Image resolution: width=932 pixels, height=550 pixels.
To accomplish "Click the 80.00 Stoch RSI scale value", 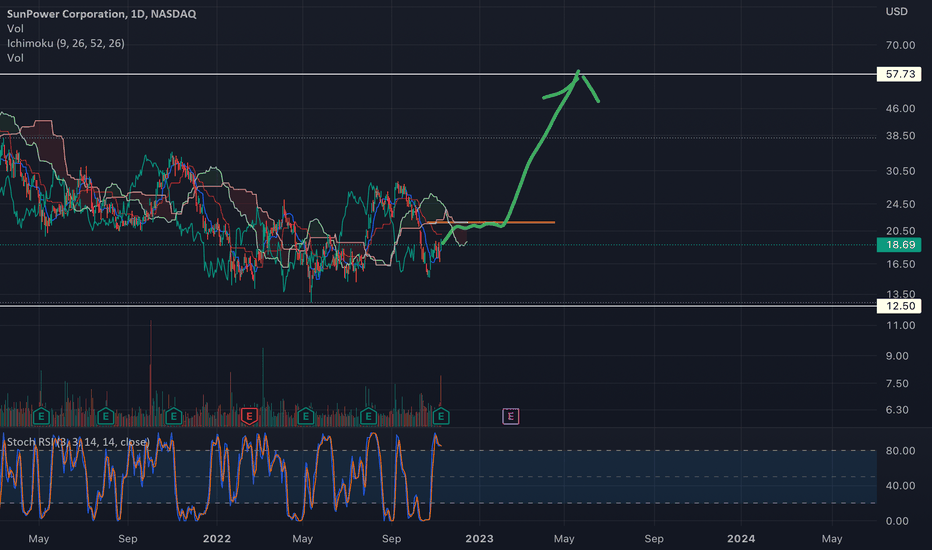I will (900, 451).
